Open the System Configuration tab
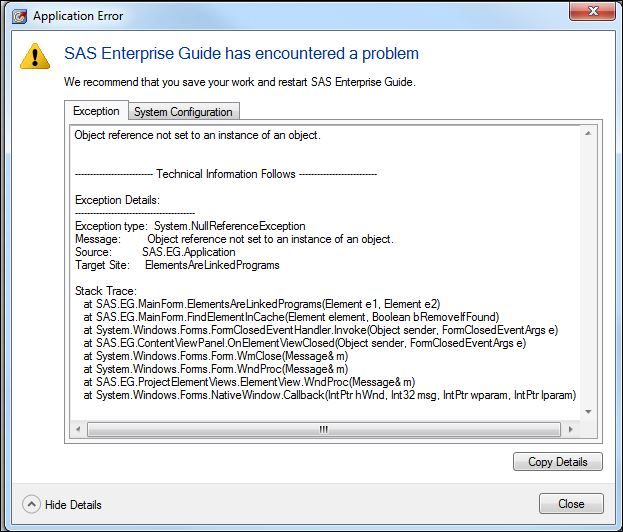The image size is (623, 532). [x=183, y=112]
